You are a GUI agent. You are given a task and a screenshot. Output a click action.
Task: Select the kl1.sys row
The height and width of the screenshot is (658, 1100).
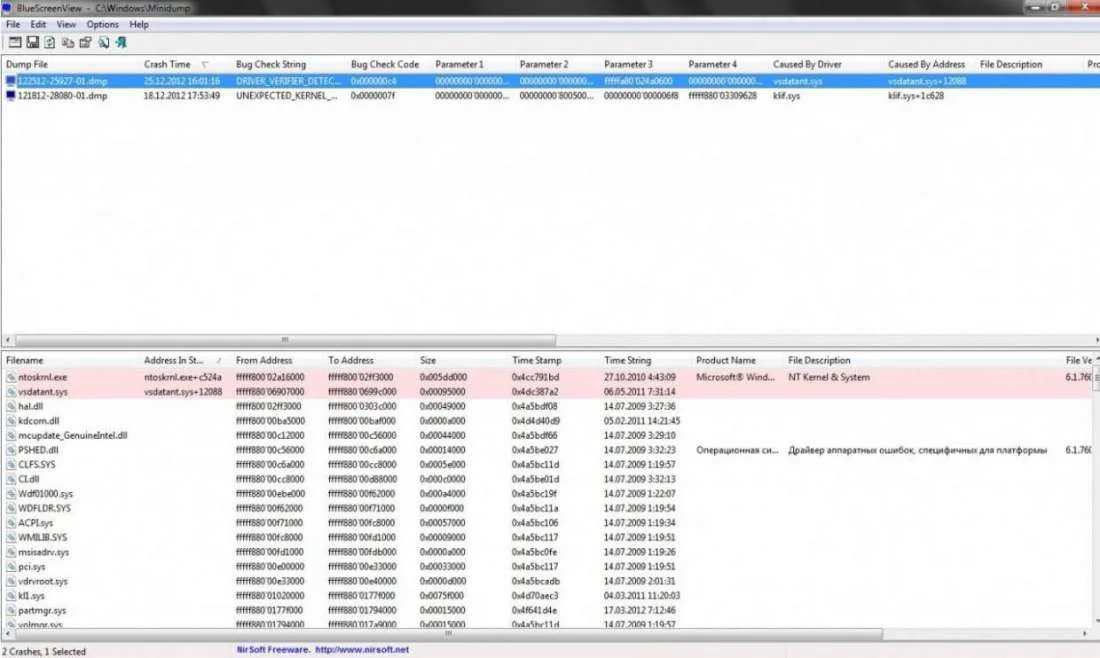click(547, 596)
